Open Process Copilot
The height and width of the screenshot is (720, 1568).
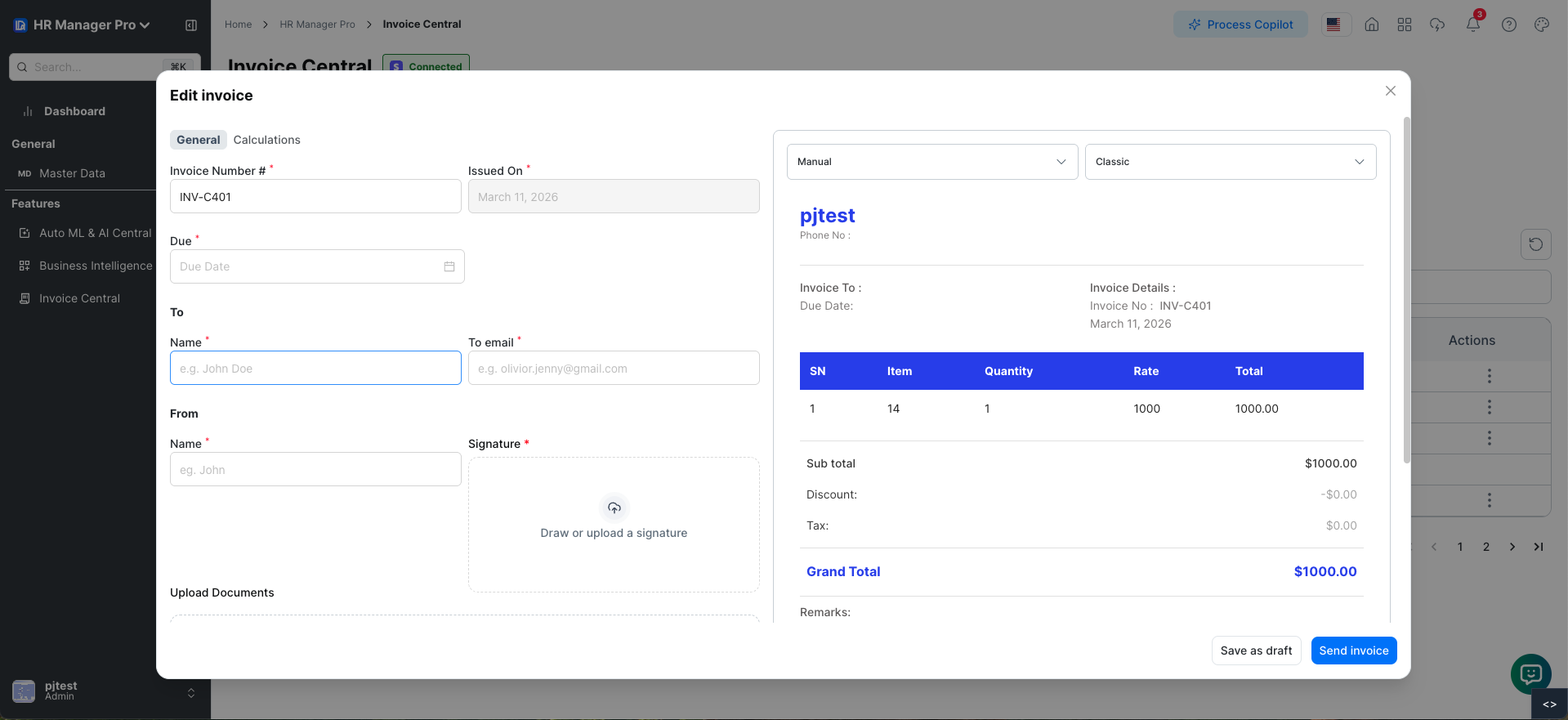[1240, 25]
